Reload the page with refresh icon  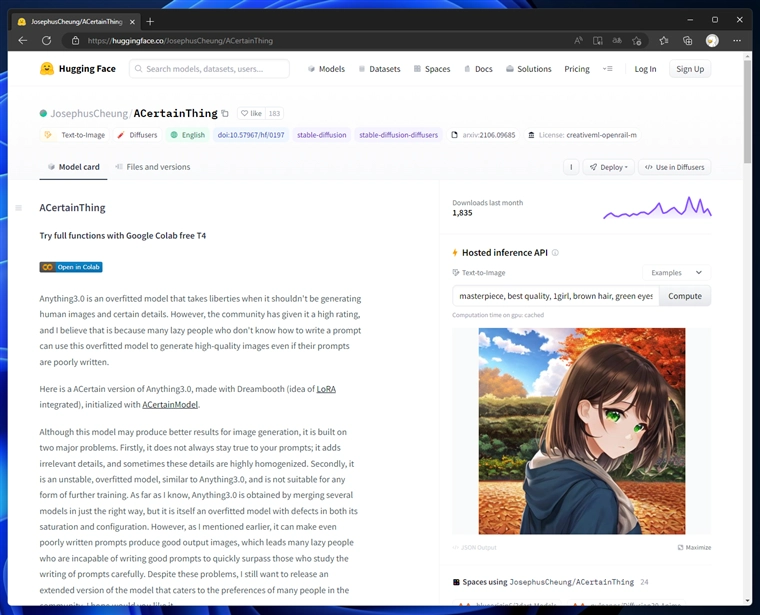(x=47, y=41)
